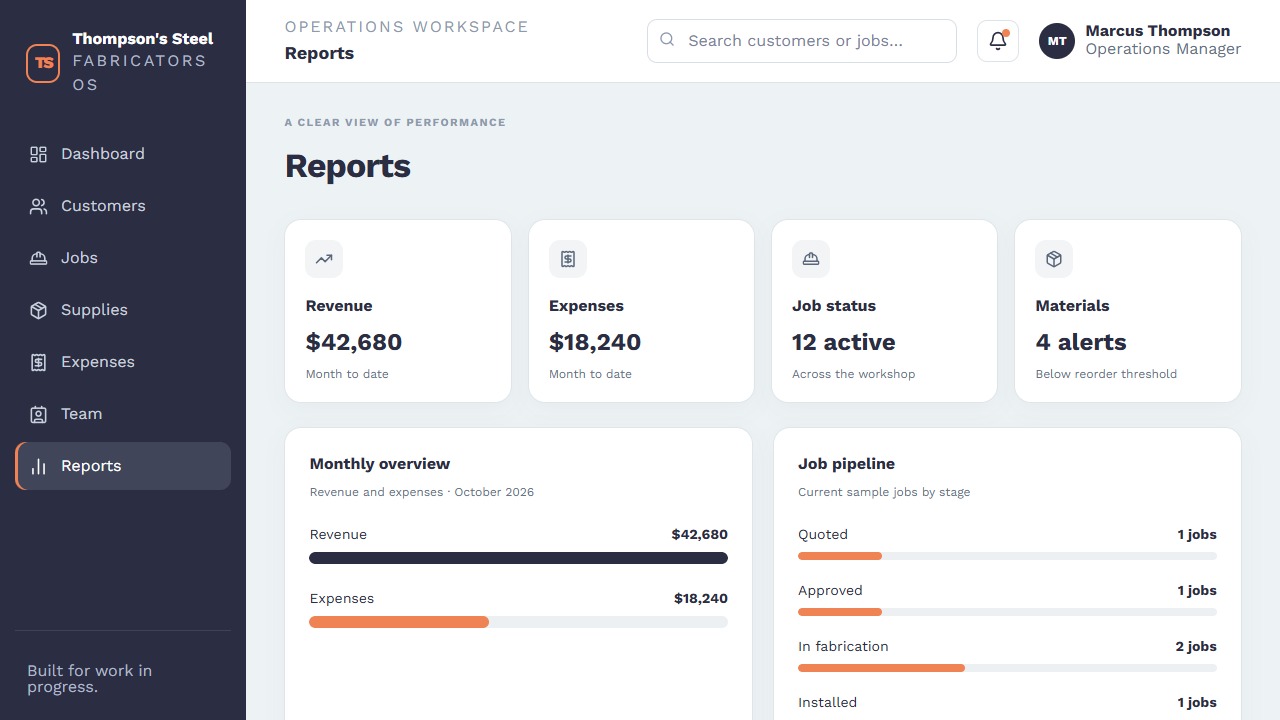Click the Approved stage progress bar
Screen dimensions: 1280x720
pyautogui.click(x=1007, y=612)
